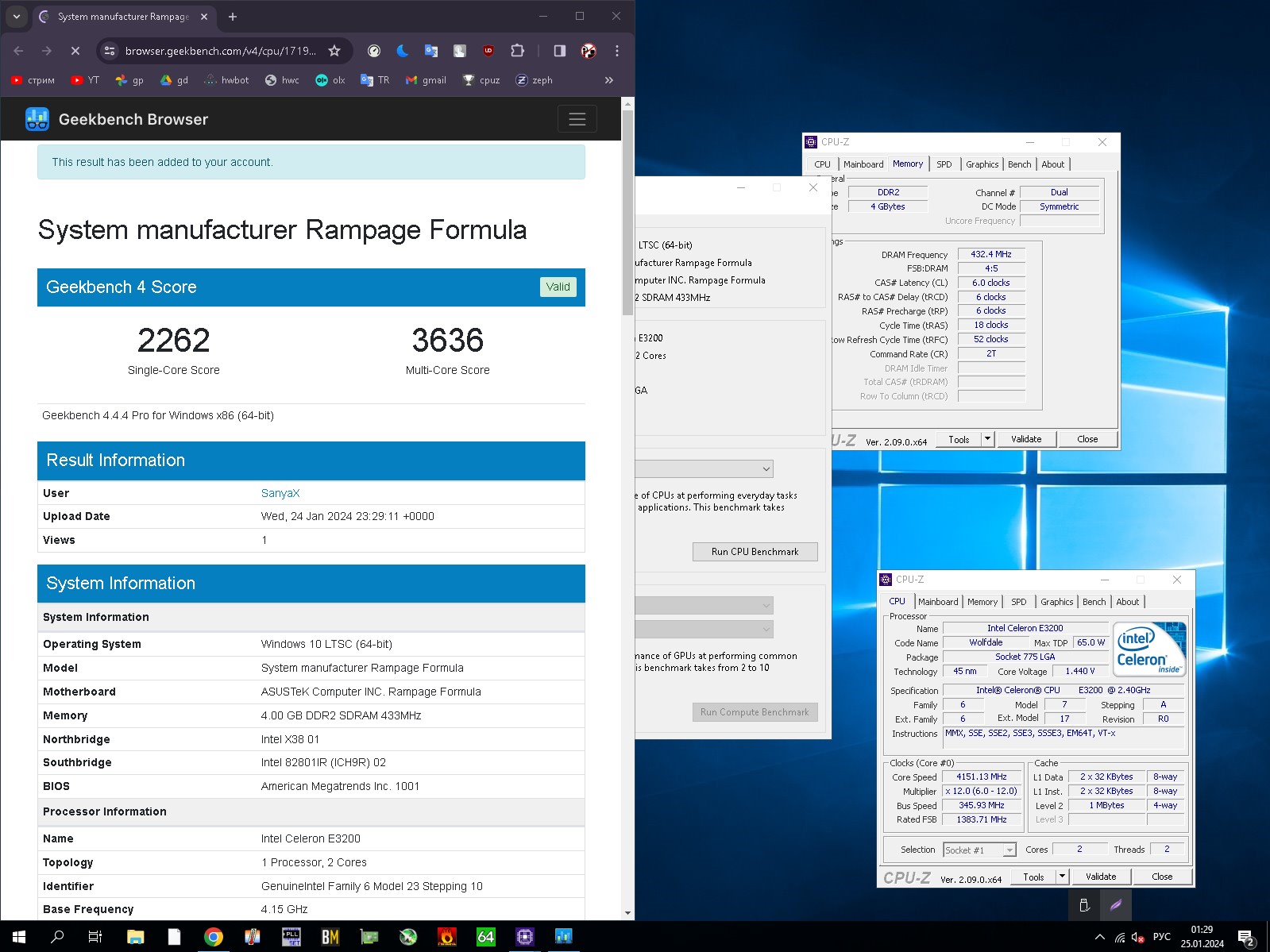This screenshot has height=952, width=1270.
Task: Open the CPU benchmark dropdown in Geekbench window
Action: tap(704, 468)
